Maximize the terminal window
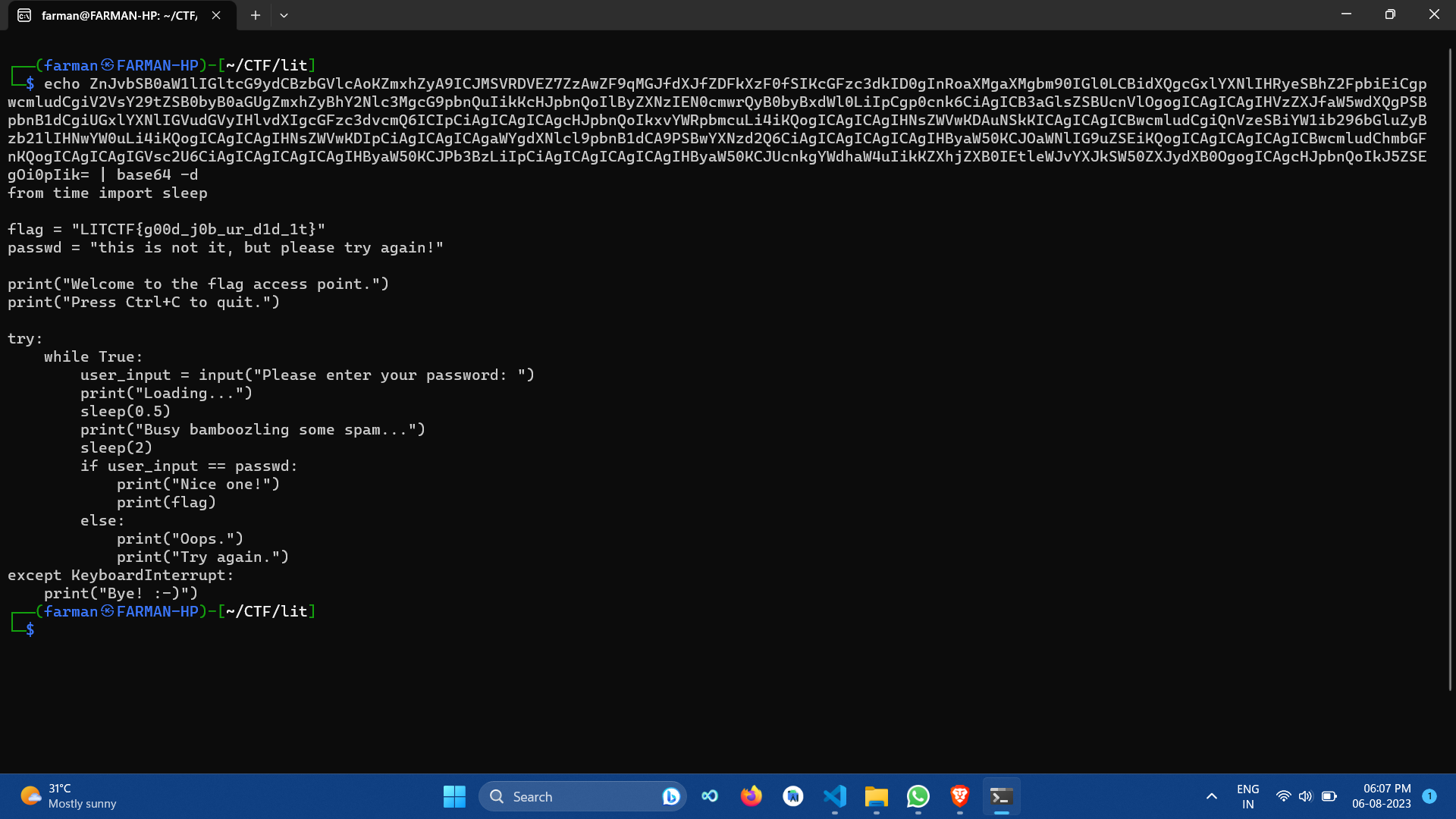This screenshot has width=1456, height=819. 1390,14
